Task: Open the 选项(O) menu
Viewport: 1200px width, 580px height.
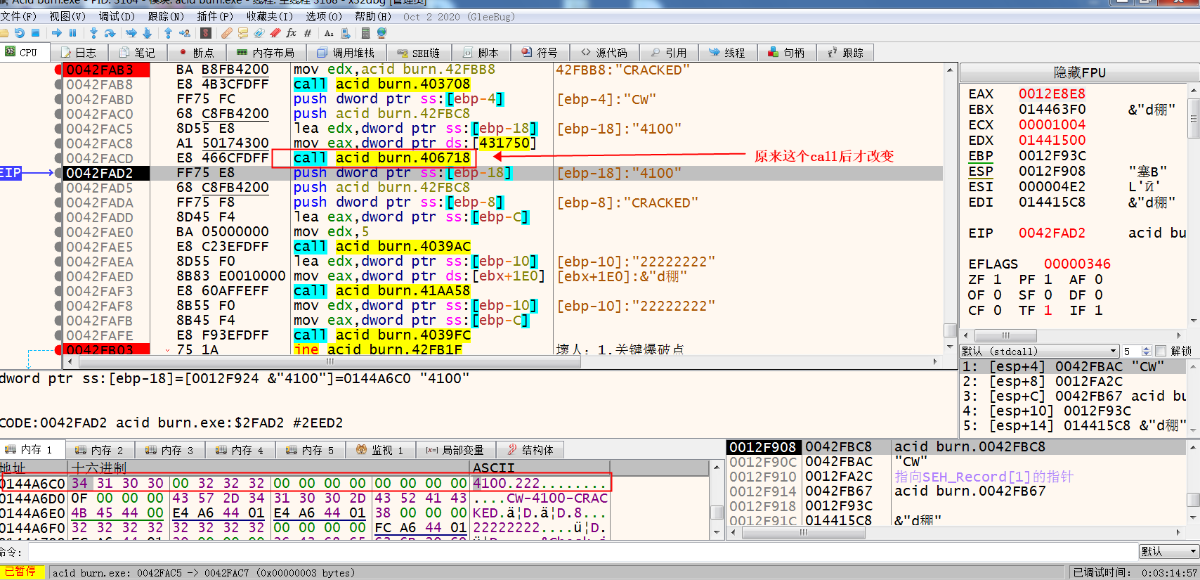Action: [x=323, y=17]
